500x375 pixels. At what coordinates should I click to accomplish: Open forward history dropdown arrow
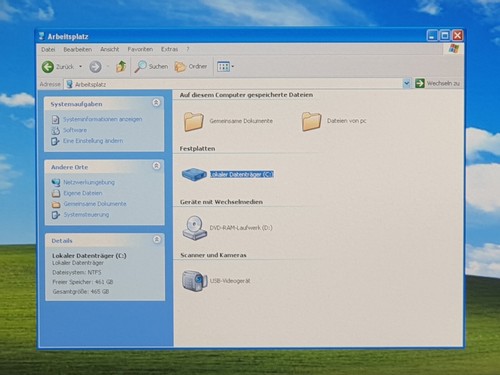point(108,67)
